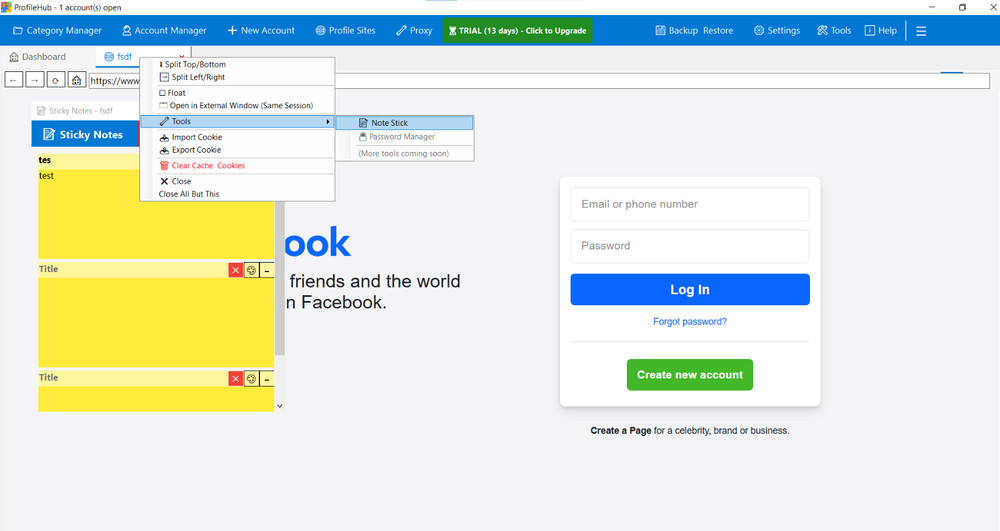
Task: Choose Split Left/Right
Action: (x=237, y=77)
